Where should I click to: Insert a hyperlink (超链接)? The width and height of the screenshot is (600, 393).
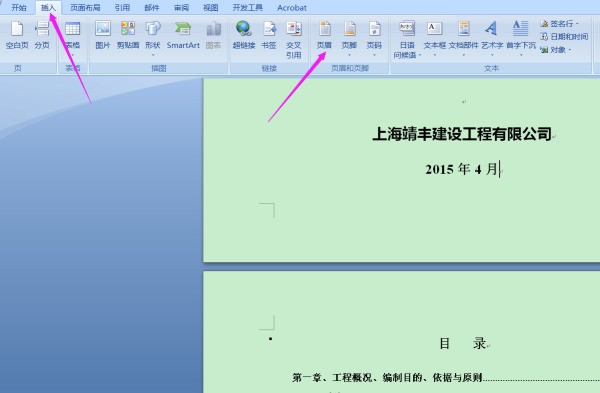244,35
